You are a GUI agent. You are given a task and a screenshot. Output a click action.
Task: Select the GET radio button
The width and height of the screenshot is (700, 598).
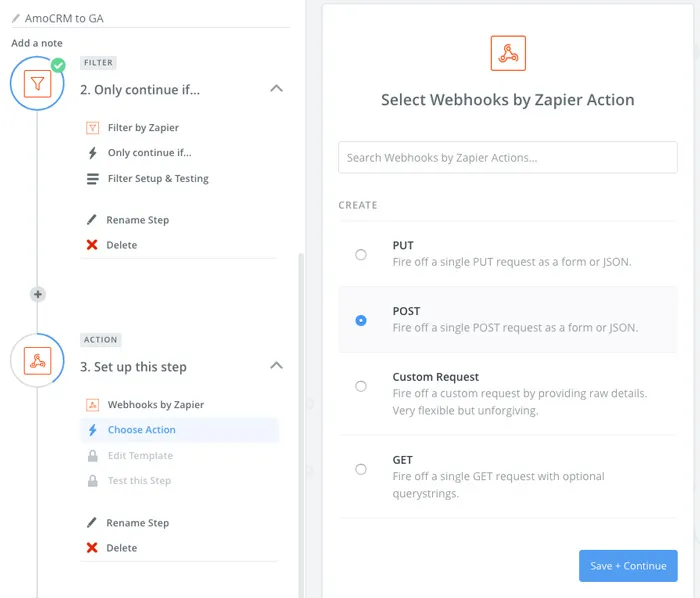[361, 469]
